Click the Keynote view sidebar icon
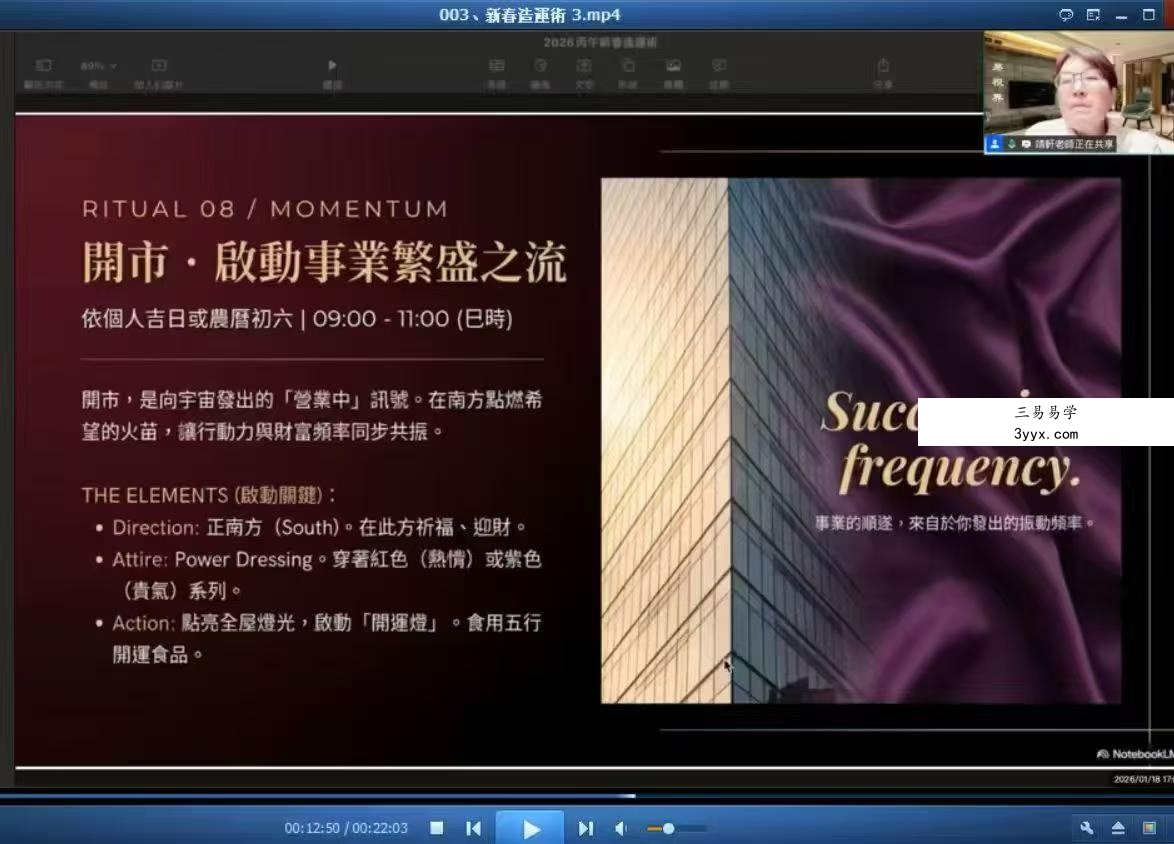This screenshot has width=1174, height=844. pyautogui.click(x=43, y=66)
